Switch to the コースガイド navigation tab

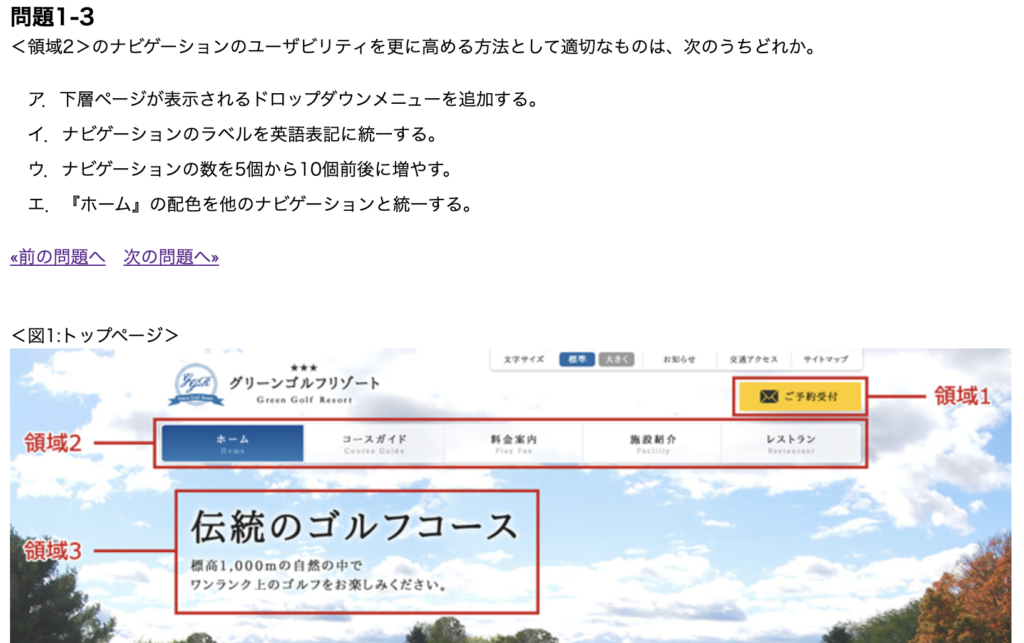coord(374,443)
